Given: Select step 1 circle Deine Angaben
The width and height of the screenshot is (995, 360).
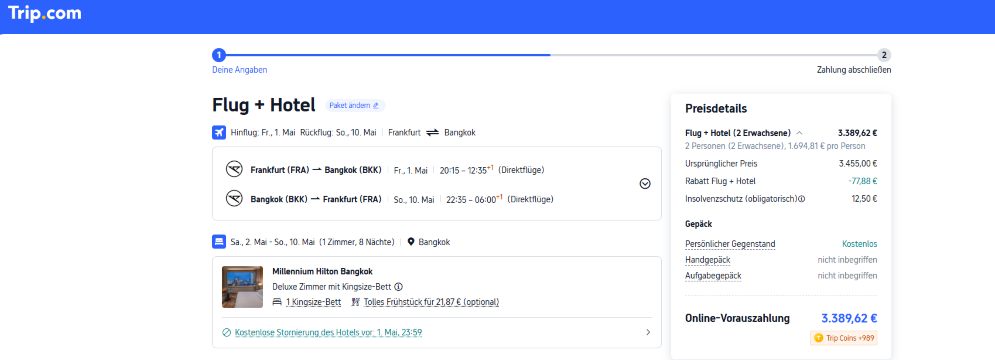Looking at the screenshot, I should point(218,55).
